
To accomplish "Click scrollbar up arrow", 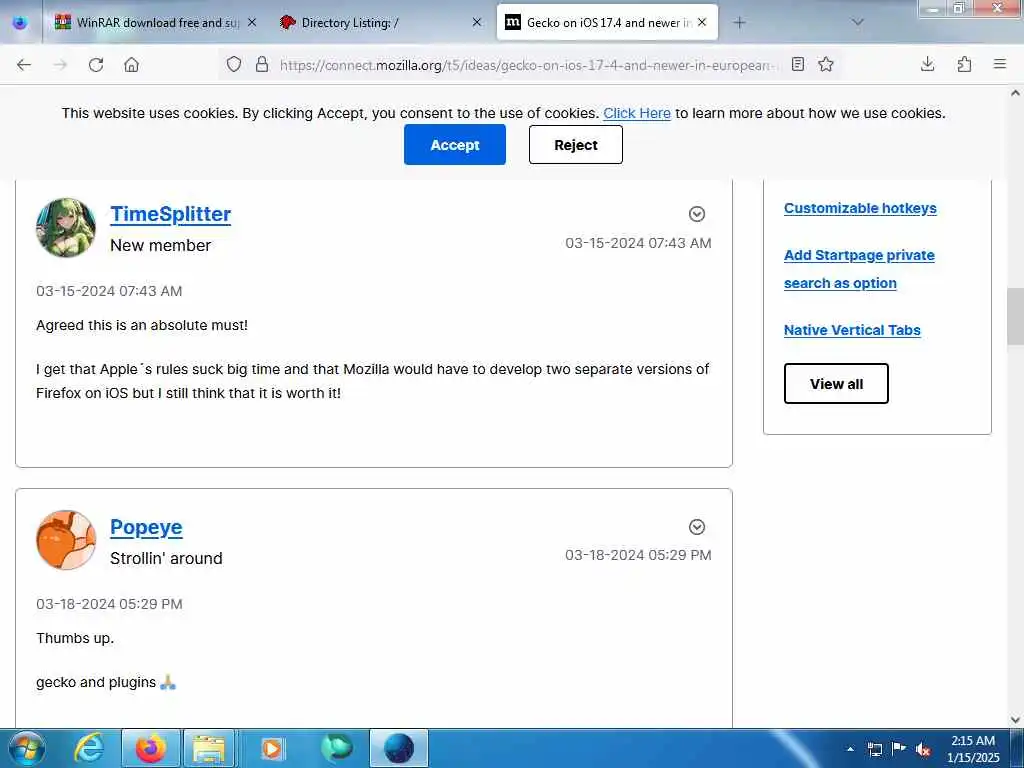I will click(x=1015, y=93).
